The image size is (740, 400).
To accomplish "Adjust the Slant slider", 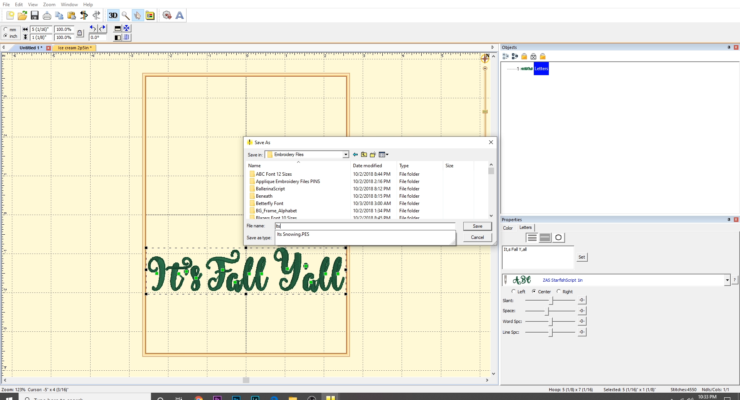I will pyautogui.click(x=550, y=300).
